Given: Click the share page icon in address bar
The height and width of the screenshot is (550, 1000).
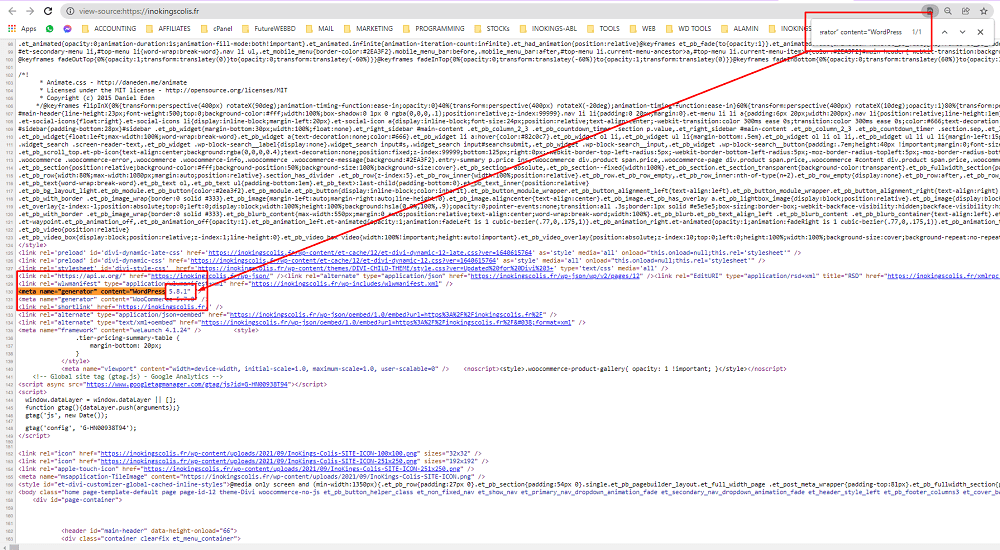Looking at the screenshot, I should click(x=966, y=11).
